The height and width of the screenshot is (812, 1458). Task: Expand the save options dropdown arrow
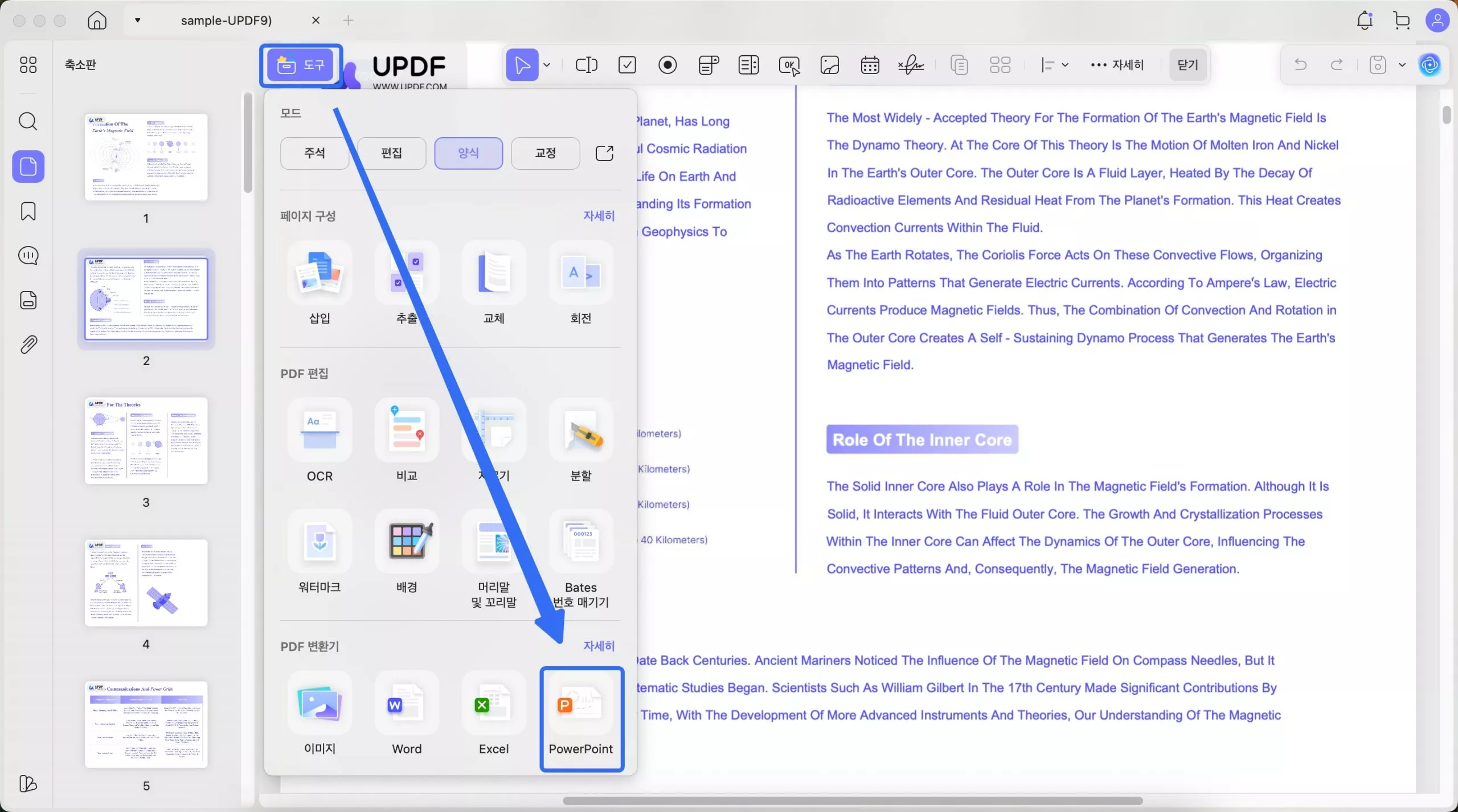(x=1402, y=65)
